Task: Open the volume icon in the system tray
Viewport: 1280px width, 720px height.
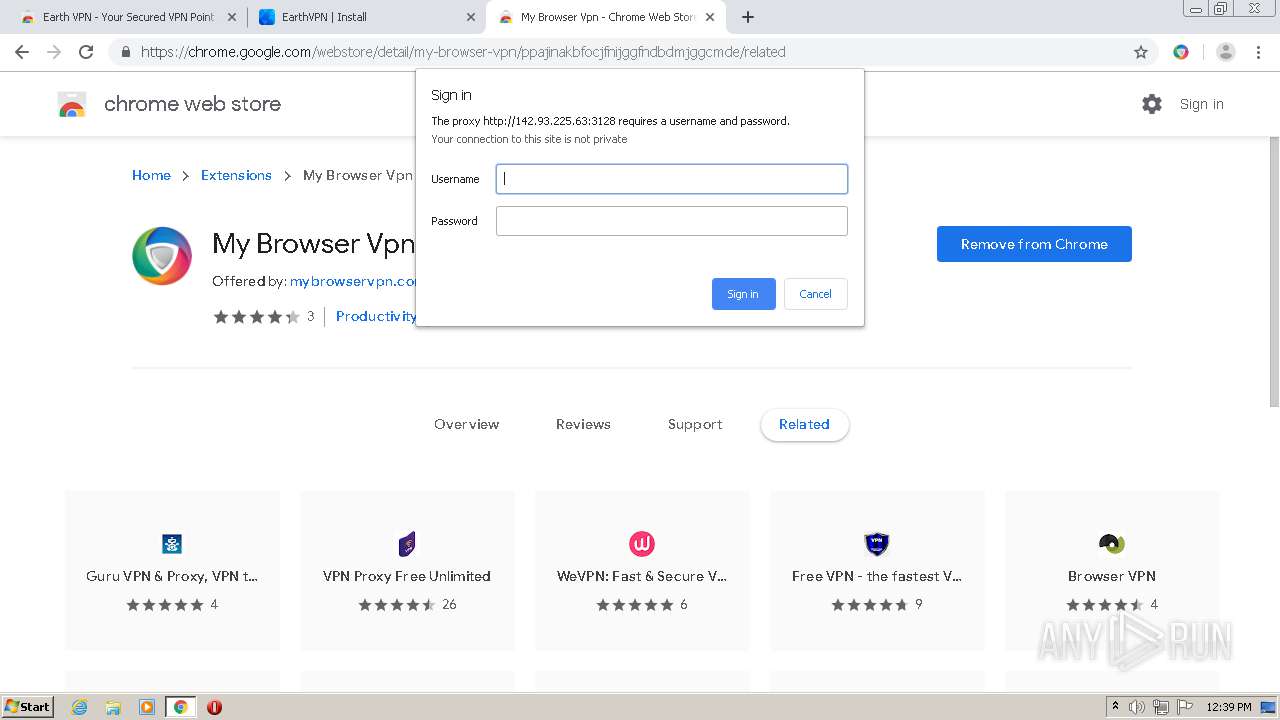Action: (x=1137, y=707)
